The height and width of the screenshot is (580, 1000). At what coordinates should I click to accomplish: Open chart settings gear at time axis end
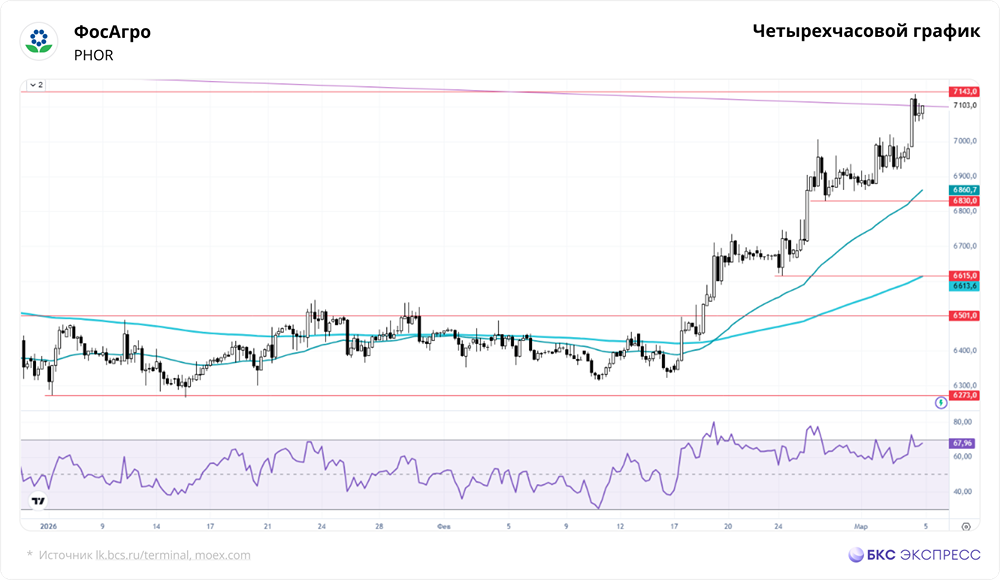tap(966, 526)
